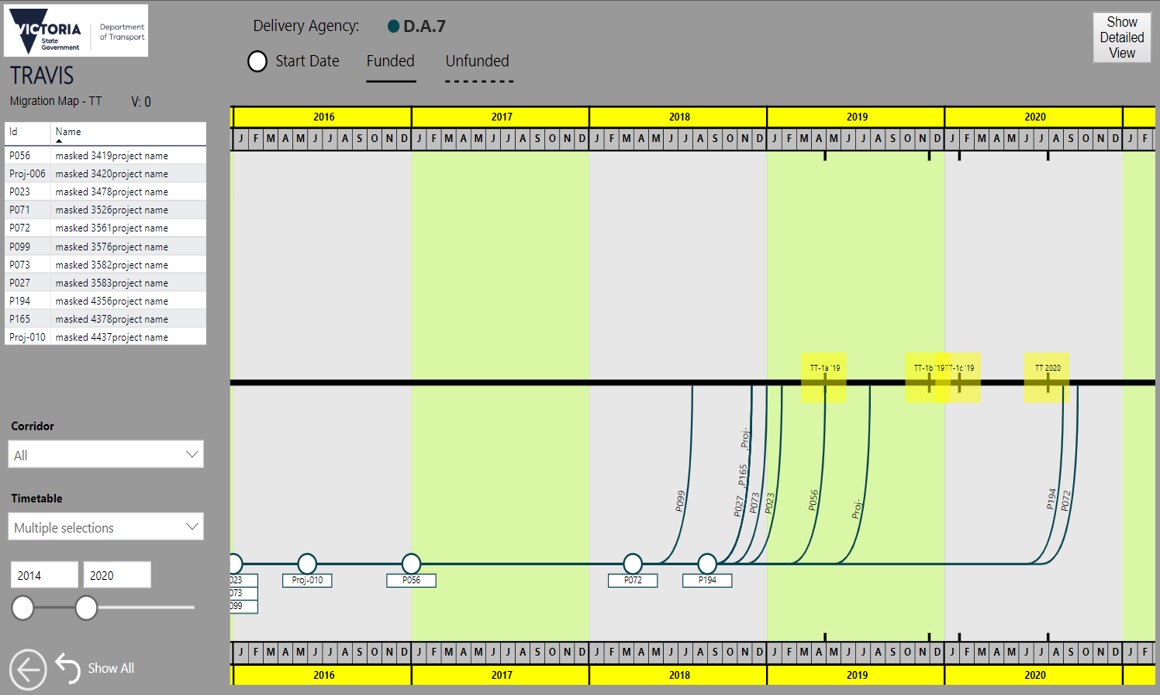Click the circled back arrow icon
Image resolution: width=1160 pixels, height=695 pixels.
point(28,669)
